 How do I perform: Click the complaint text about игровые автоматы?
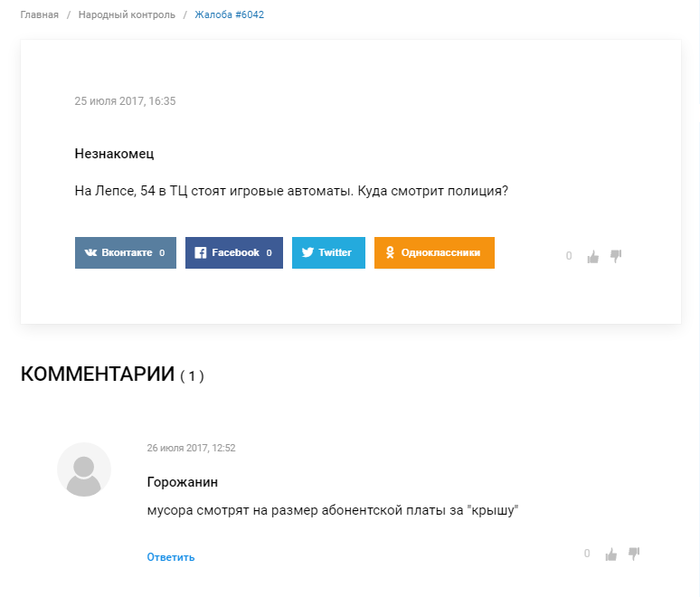pos(291,190)
